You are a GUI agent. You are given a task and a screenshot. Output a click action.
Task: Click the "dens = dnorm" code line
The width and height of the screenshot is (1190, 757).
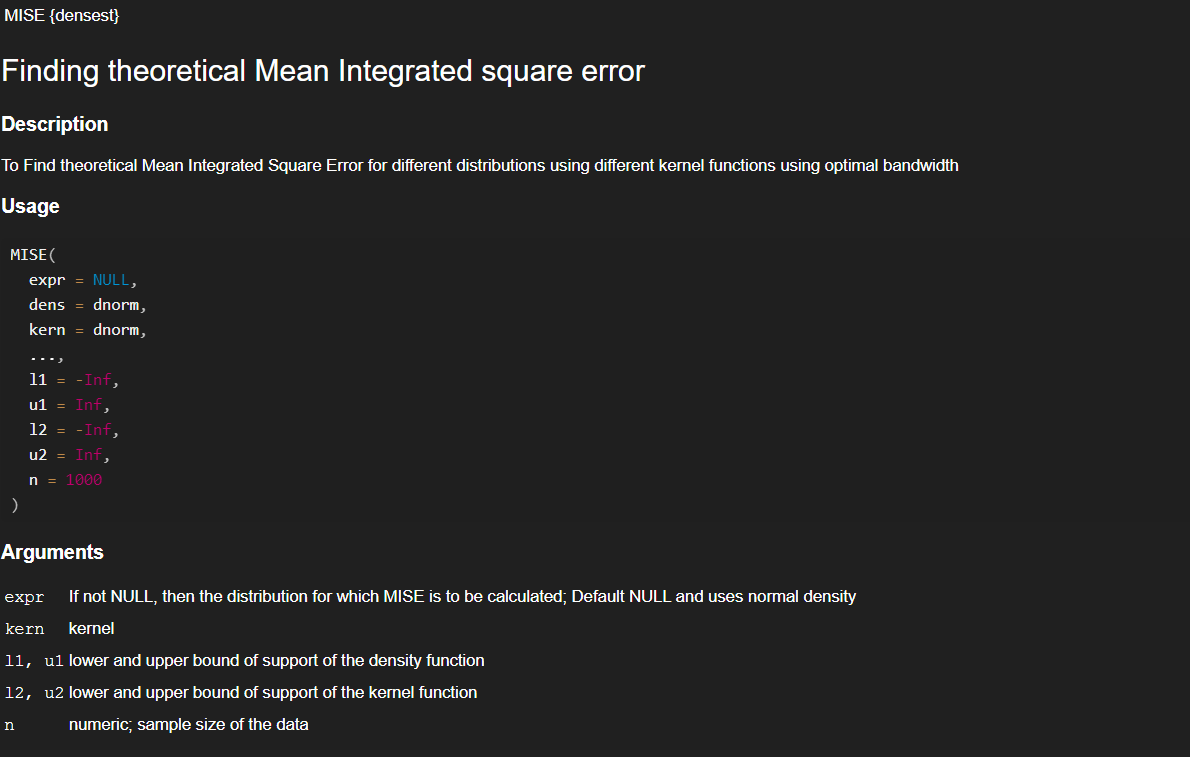[x=88, y=305]
